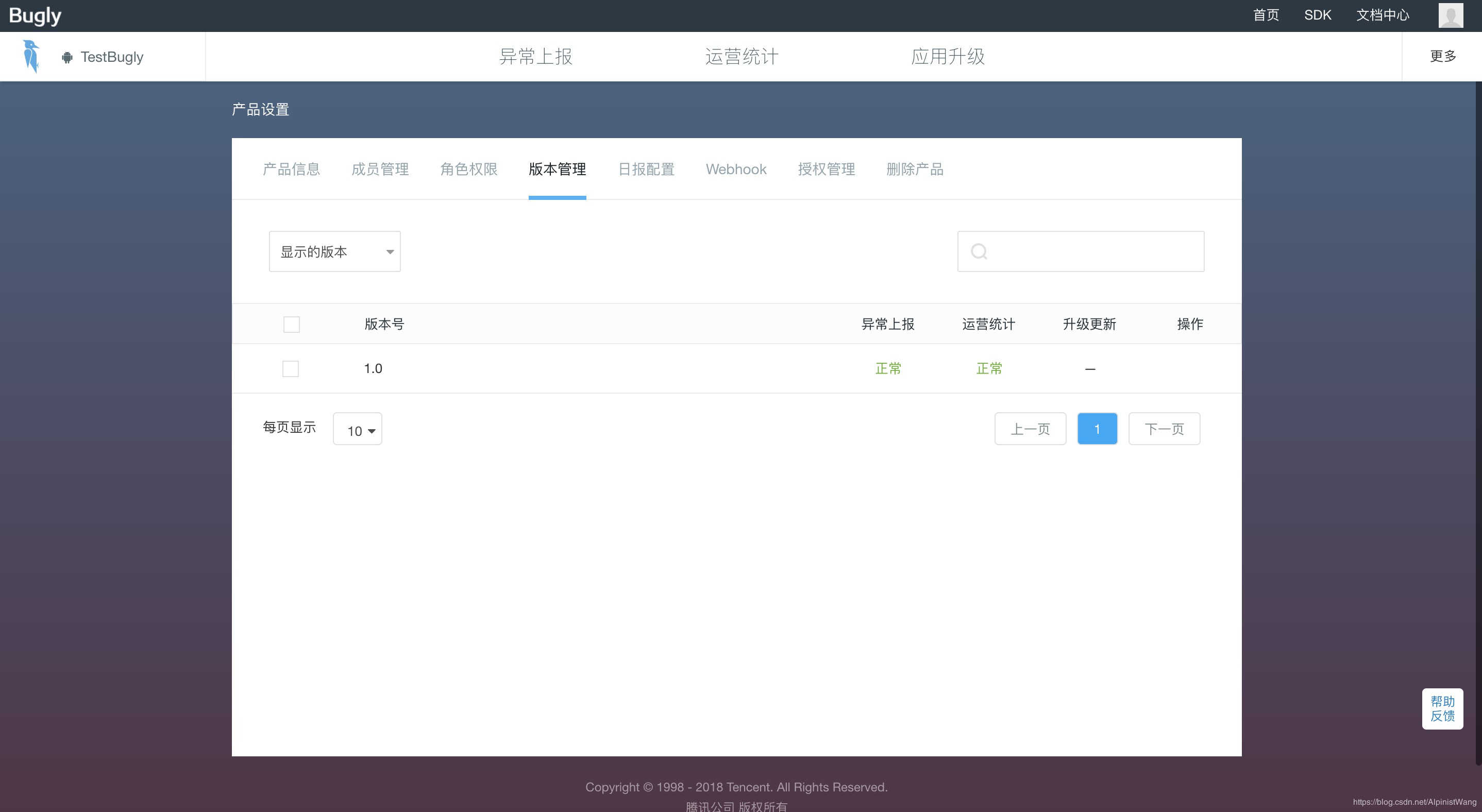Click the kingfisher product icon

point(30,56)
